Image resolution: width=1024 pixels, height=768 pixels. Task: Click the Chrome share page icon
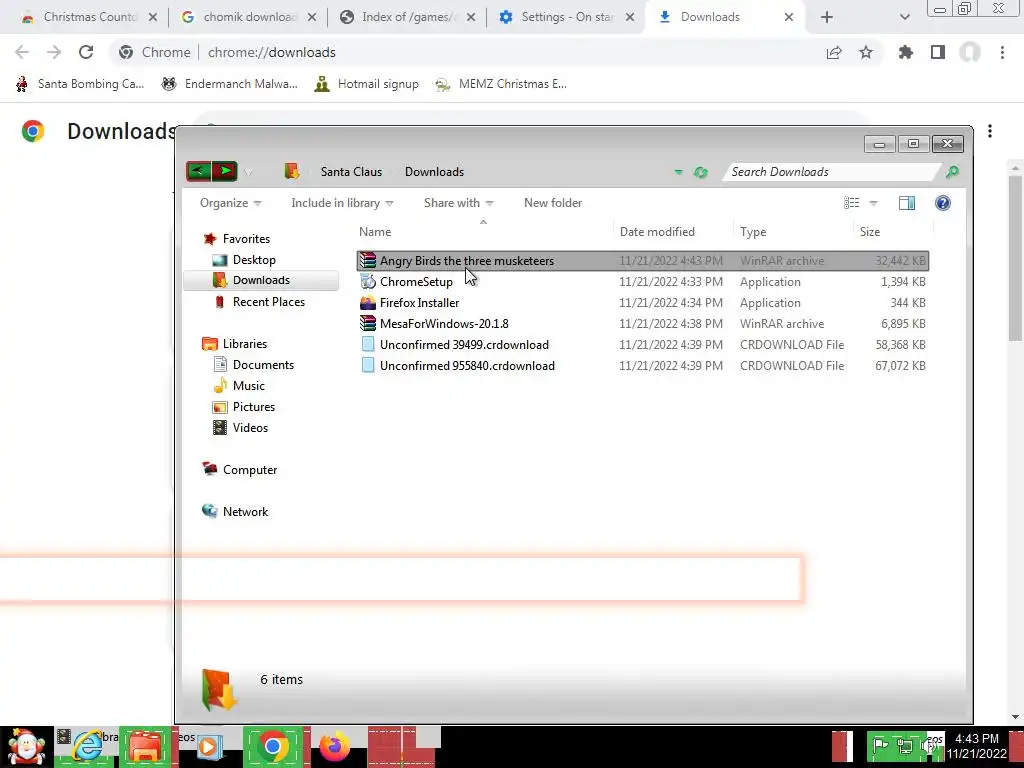pos(834,52)
